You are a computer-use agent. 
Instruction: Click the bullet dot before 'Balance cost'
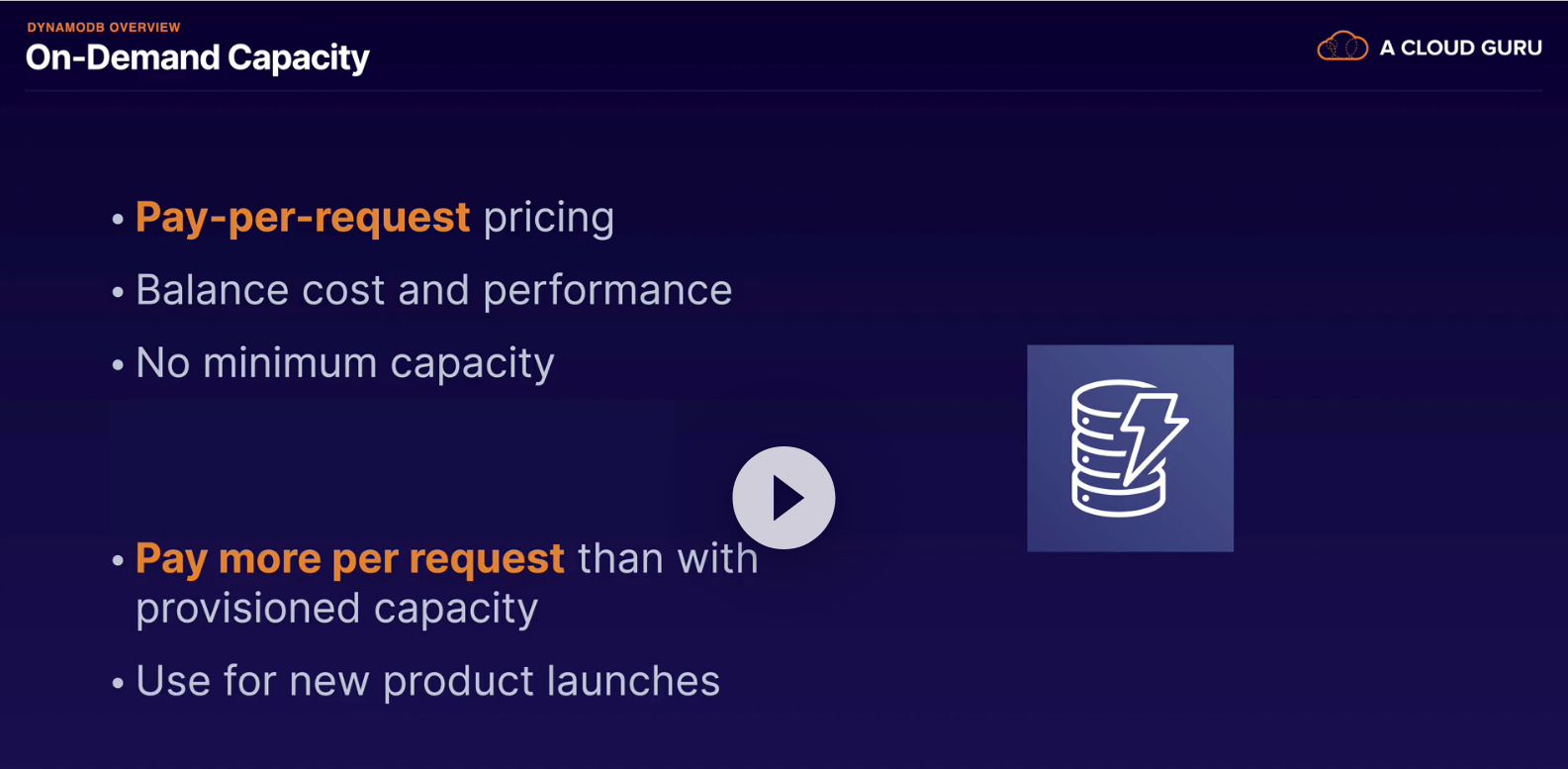click(x=118, y=292)
